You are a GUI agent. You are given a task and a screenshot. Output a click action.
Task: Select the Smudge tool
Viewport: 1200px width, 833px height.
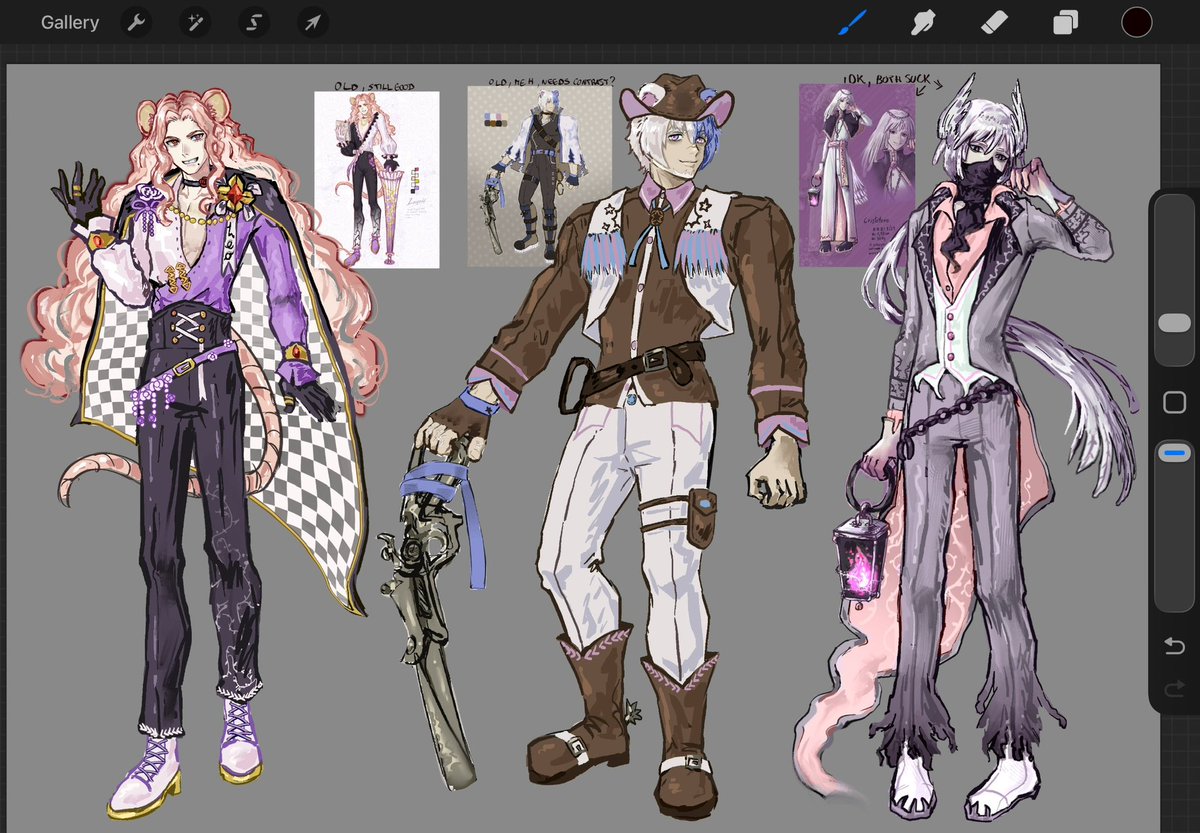pyautogui.click(x=922, y=22)
